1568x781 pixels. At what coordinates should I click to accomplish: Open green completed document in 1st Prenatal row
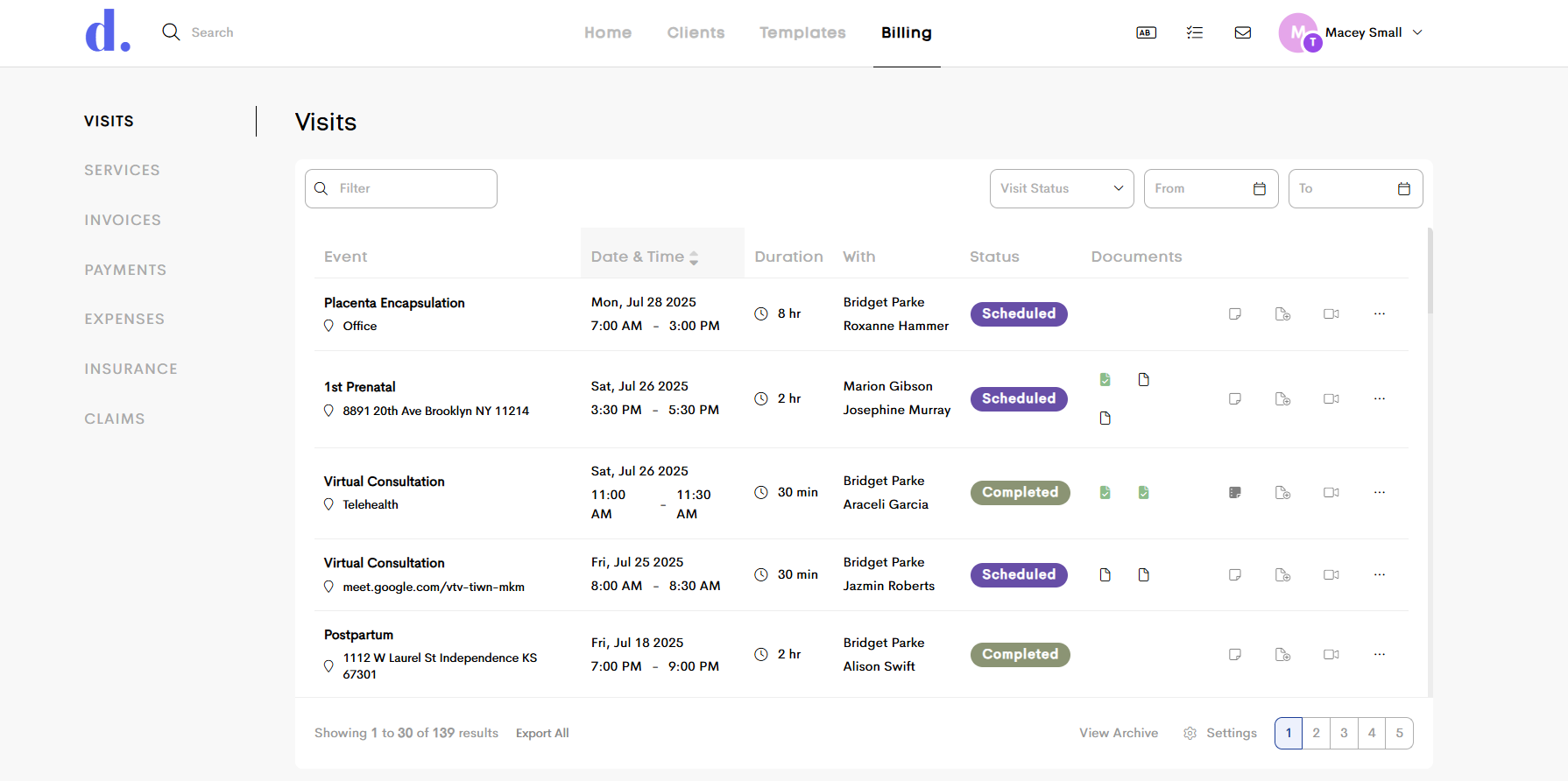(x=1105, y=379)
